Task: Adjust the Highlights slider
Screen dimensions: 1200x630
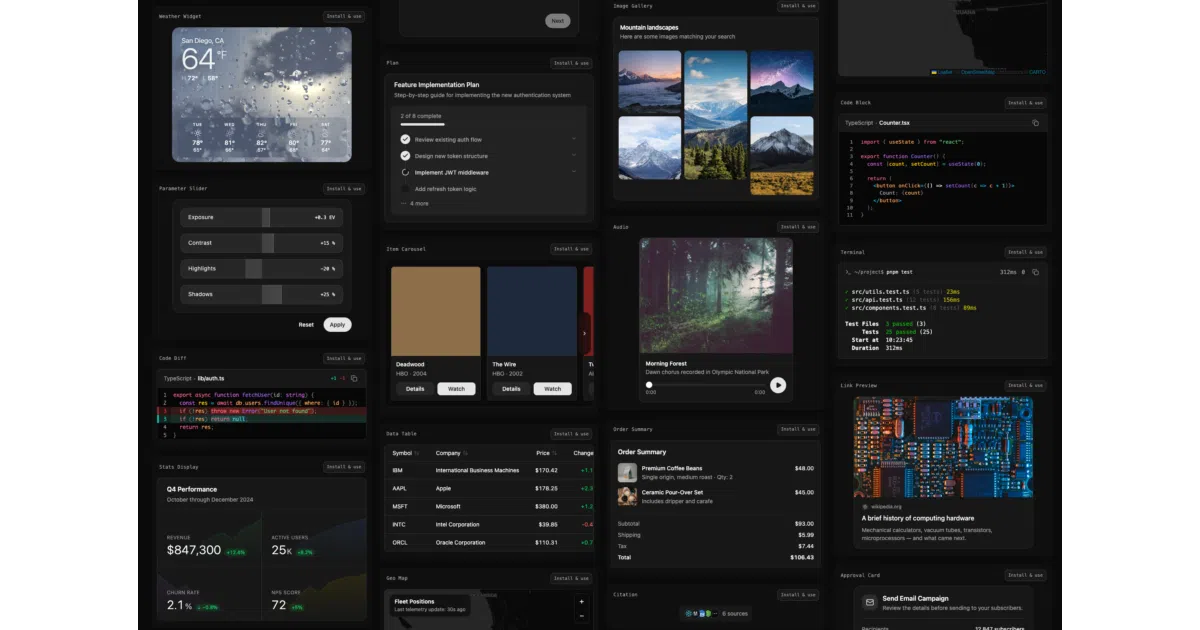Action: point(263,268)
